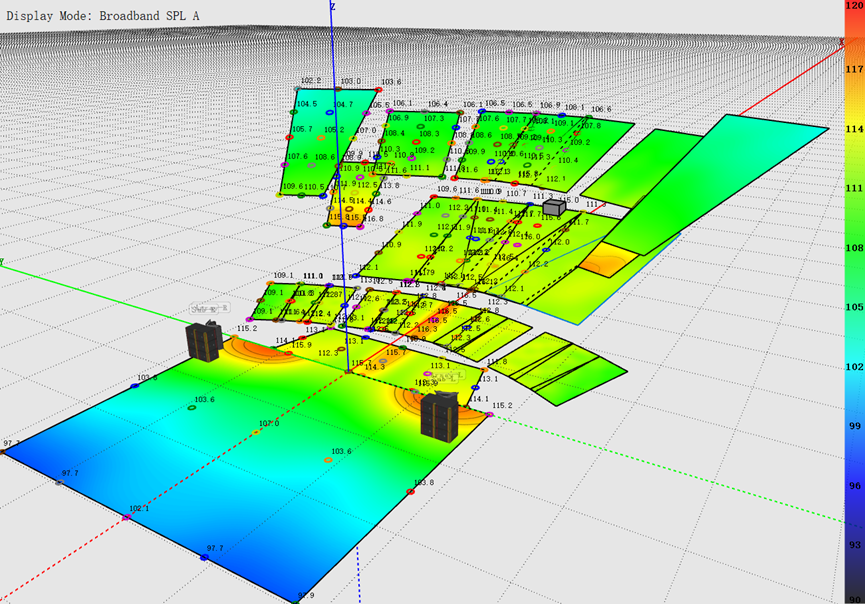
Task: Select the large tilted green panel at far right
Action: (x=716, y=184)
